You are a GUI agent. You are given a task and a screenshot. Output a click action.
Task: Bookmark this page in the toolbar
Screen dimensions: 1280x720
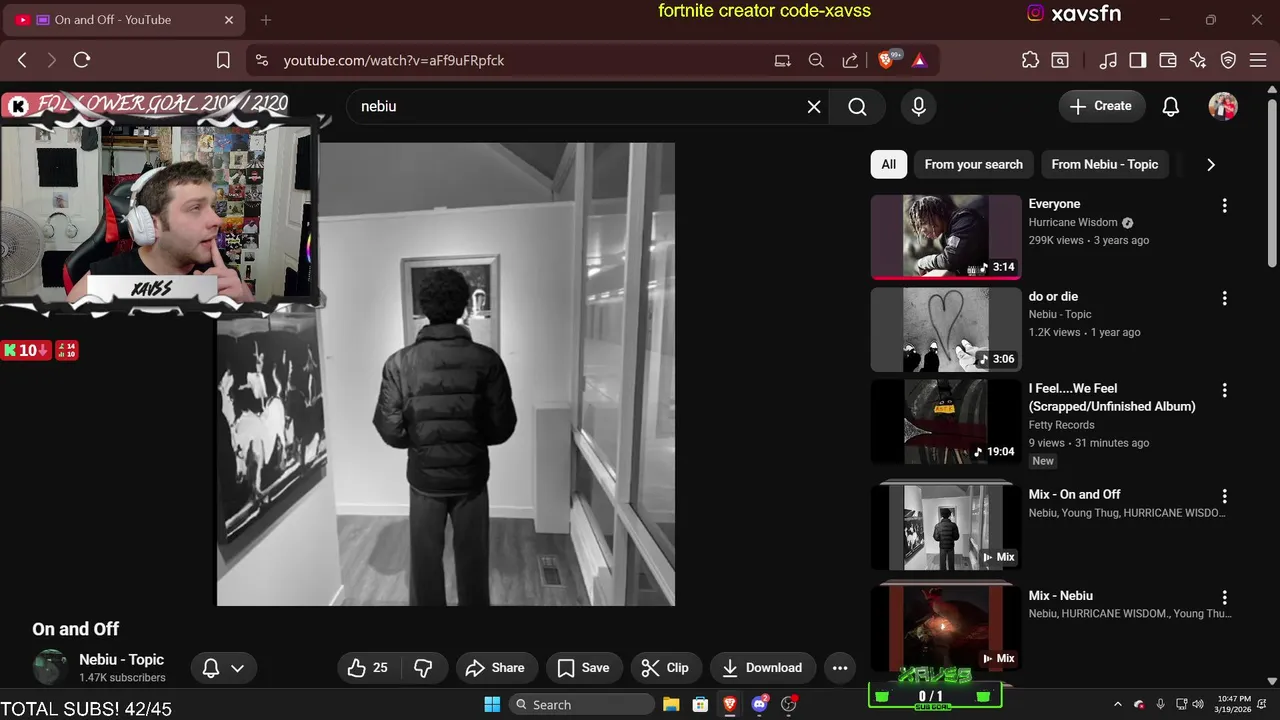pyautogui.click(x=223, y=60)
